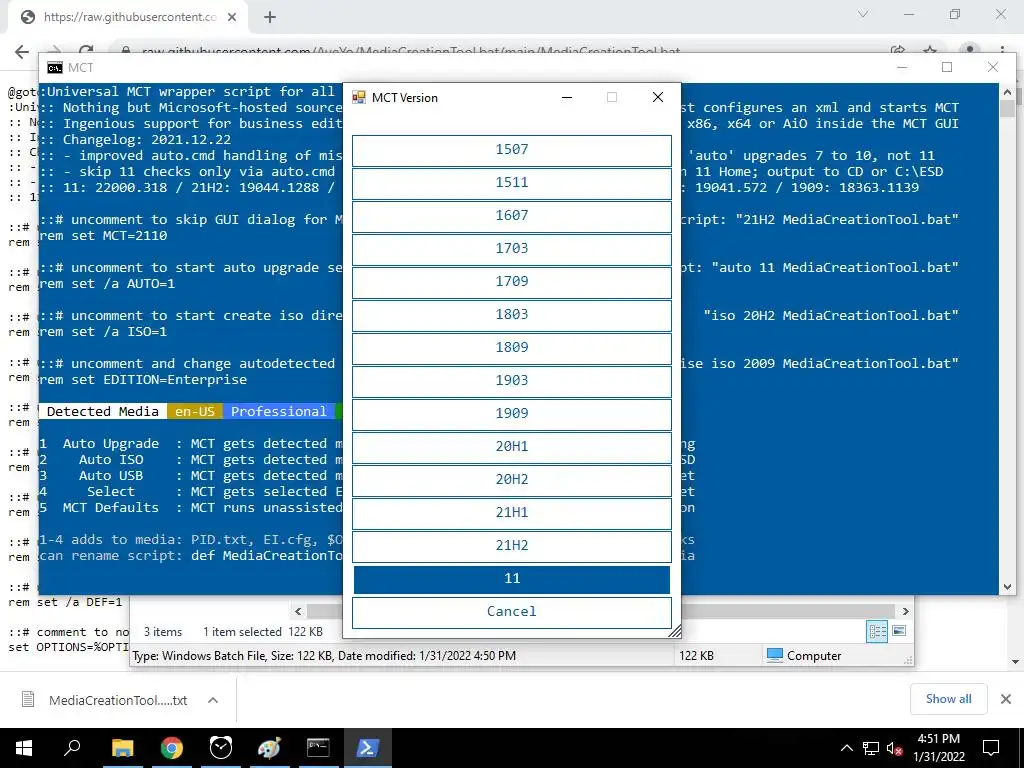Click the MCT Version dialog title icon
The image size is (1024, 768).
(359, 97)
